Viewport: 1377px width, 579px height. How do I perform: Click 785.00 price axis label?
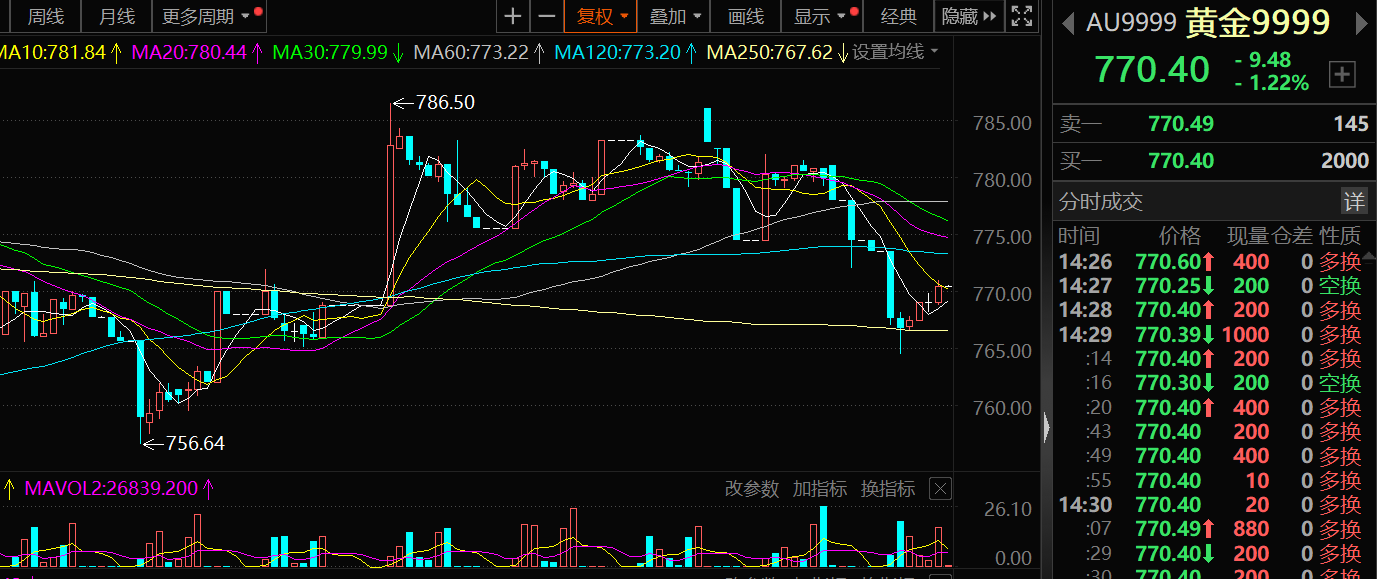click(1002, 123)
